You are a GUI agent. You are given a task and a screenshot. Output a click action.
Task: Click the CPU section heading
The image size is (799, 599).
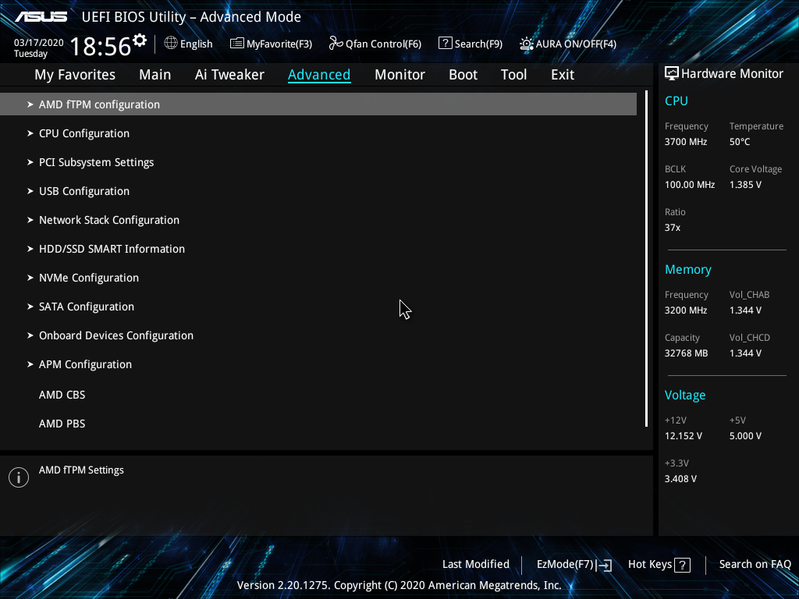pos(676,101)
